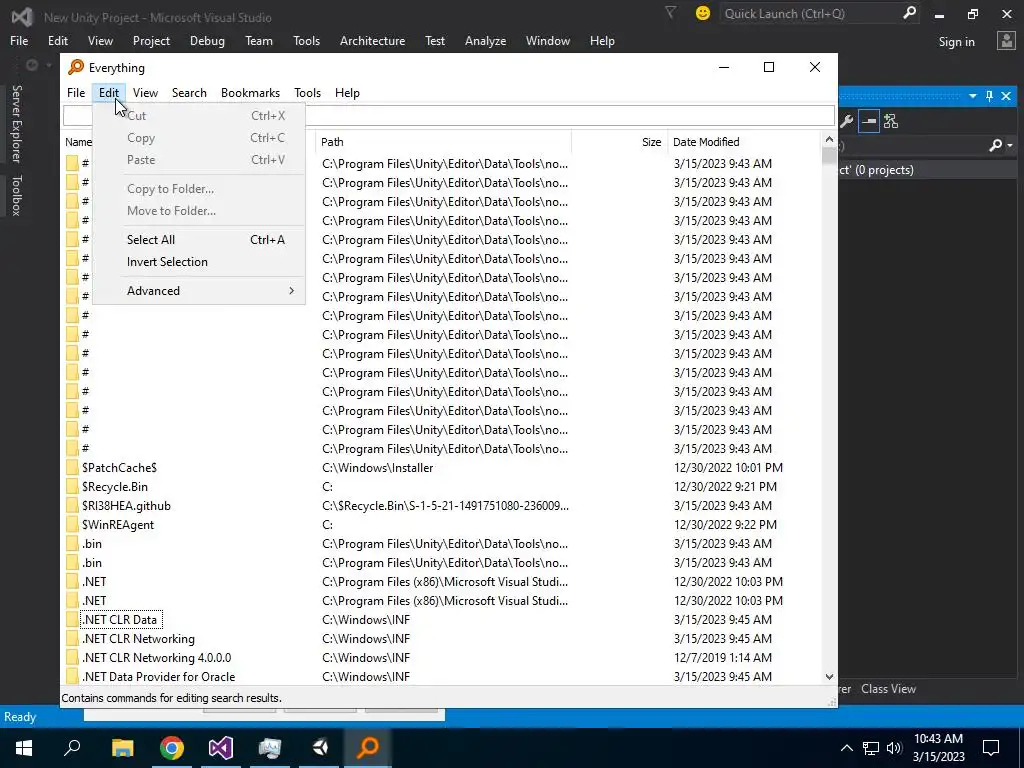Open the Action Center notification icon
Viewport: 1024px width, 768px height.
point(991,748)
